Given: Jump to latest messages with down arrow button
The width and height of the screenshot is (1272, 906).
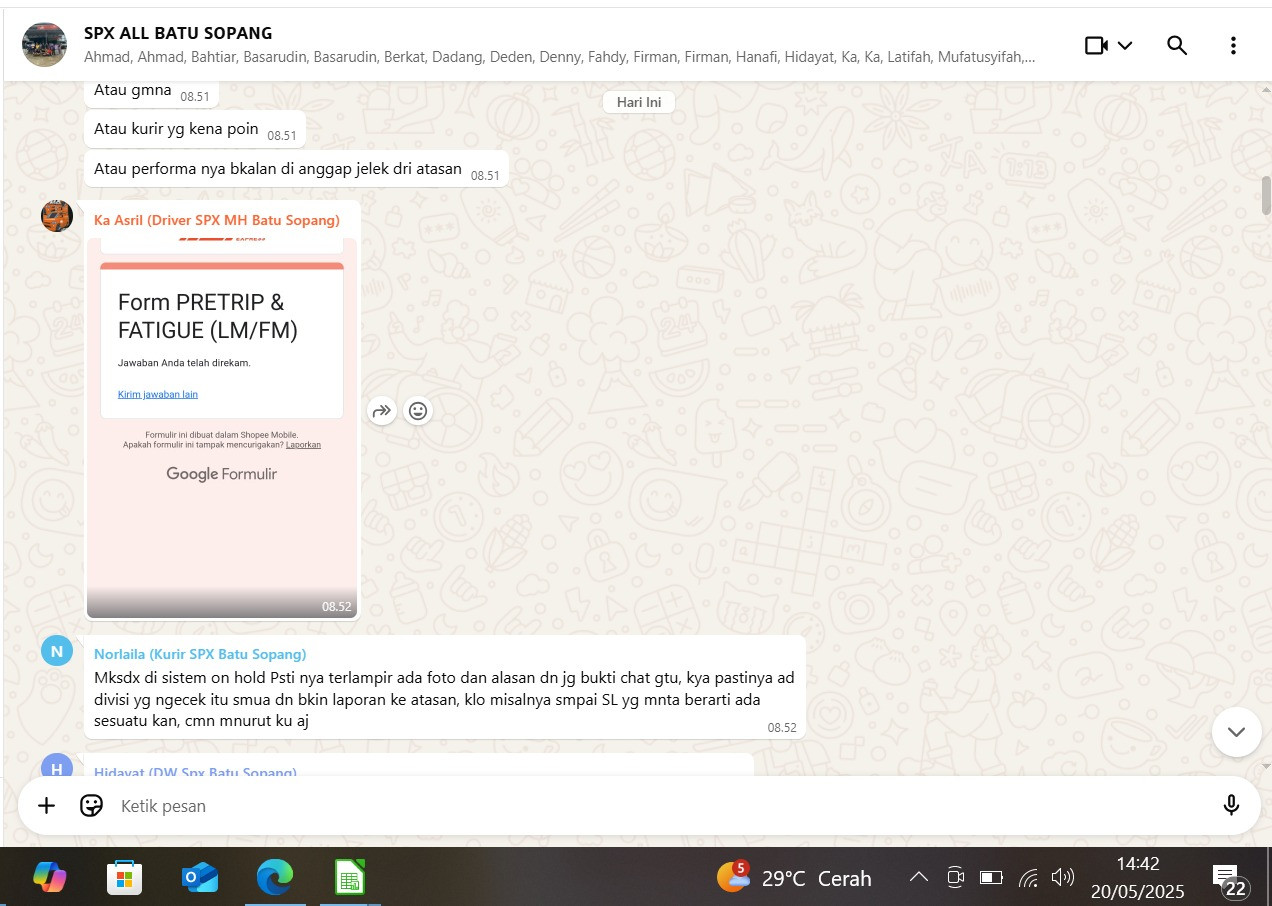Looking at the screenshot, I should point(1236,731).
